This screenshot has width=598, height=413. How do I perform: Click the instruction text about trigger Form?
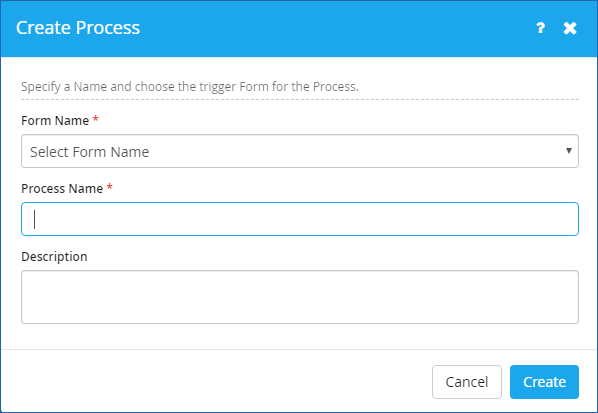point(190,87)
